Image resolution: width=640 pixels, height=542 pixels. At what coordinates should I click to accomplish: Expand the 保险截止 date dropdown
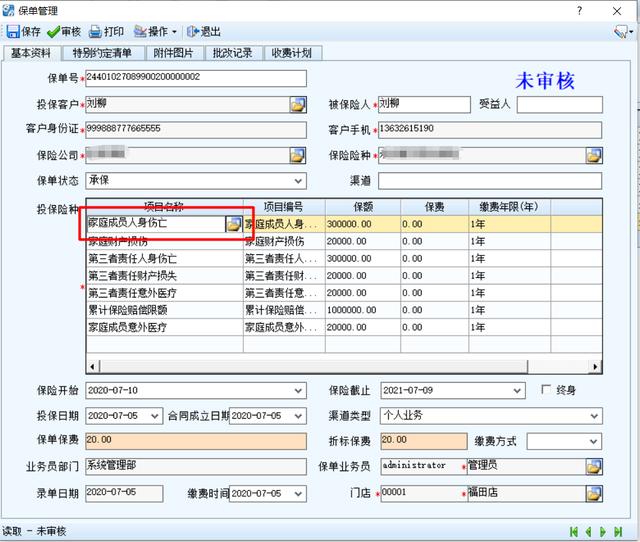point(517,391)
